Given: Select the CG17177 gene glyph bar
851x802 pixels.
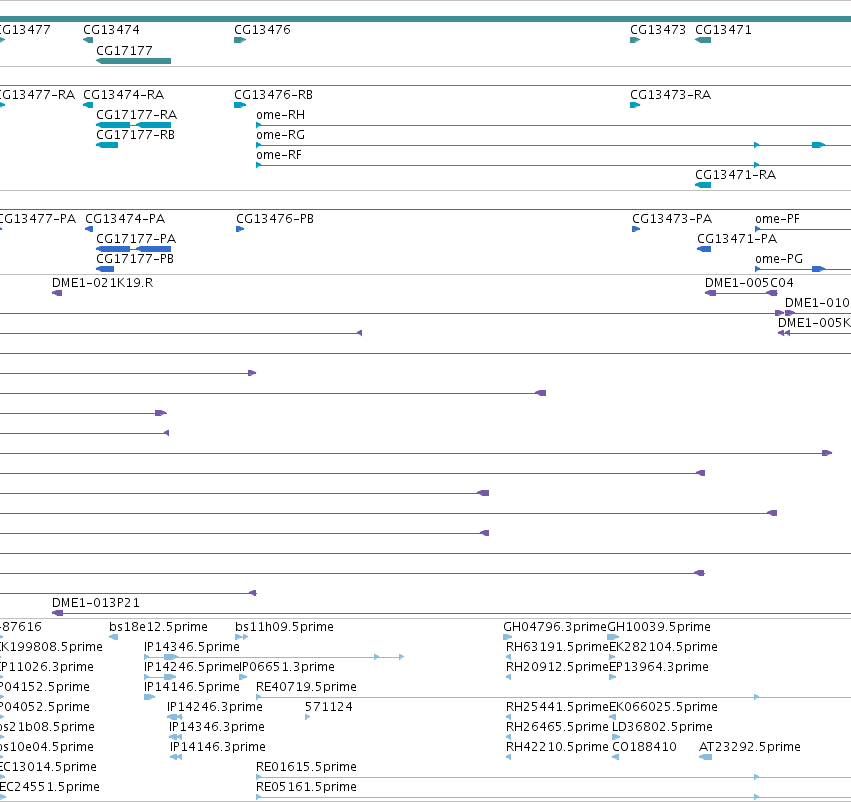Looking at the screenshot, I should point(134,61).
